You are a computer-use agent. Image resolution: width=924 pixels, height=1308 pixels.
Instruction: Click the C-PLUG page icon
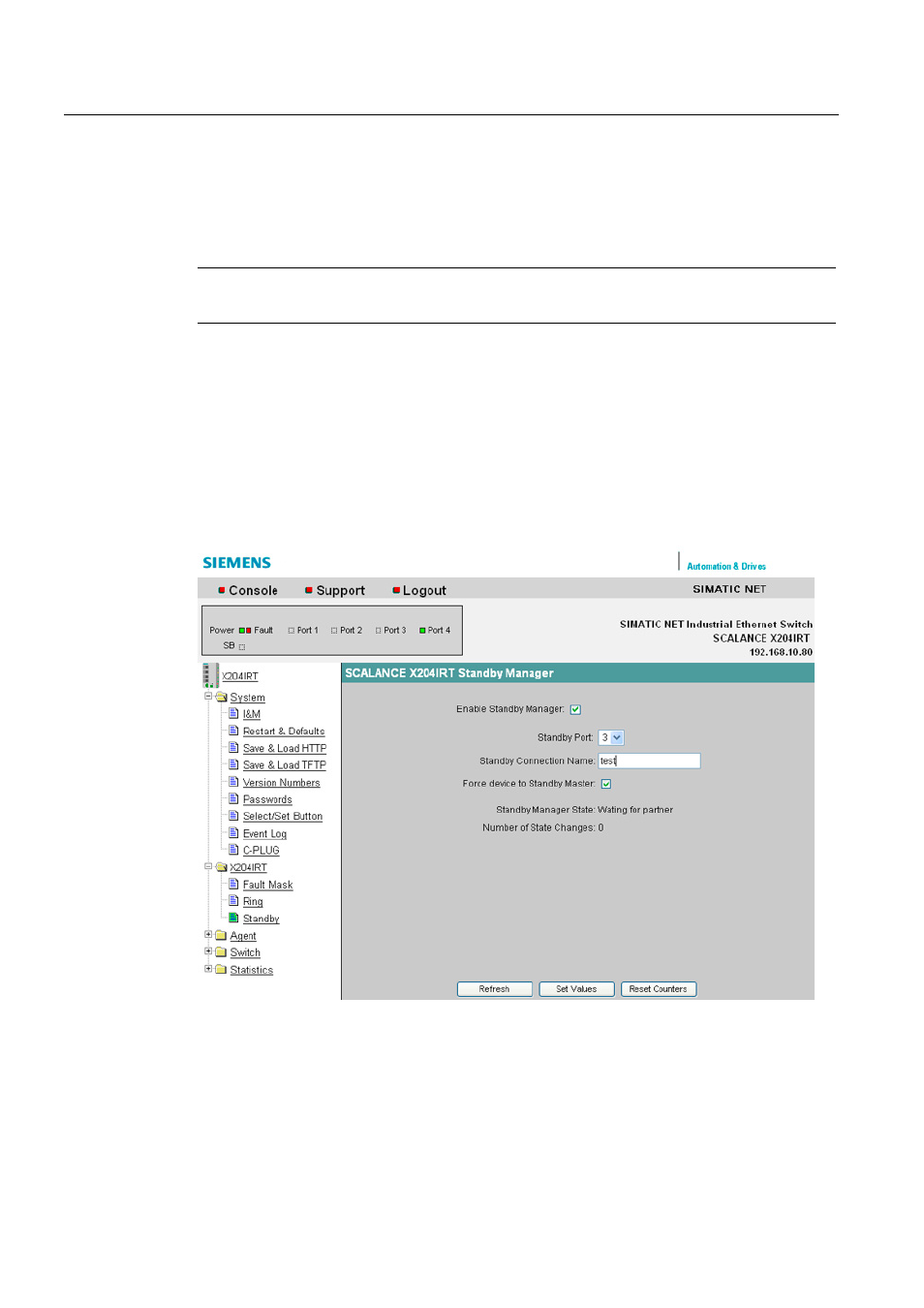pos(233,850)
